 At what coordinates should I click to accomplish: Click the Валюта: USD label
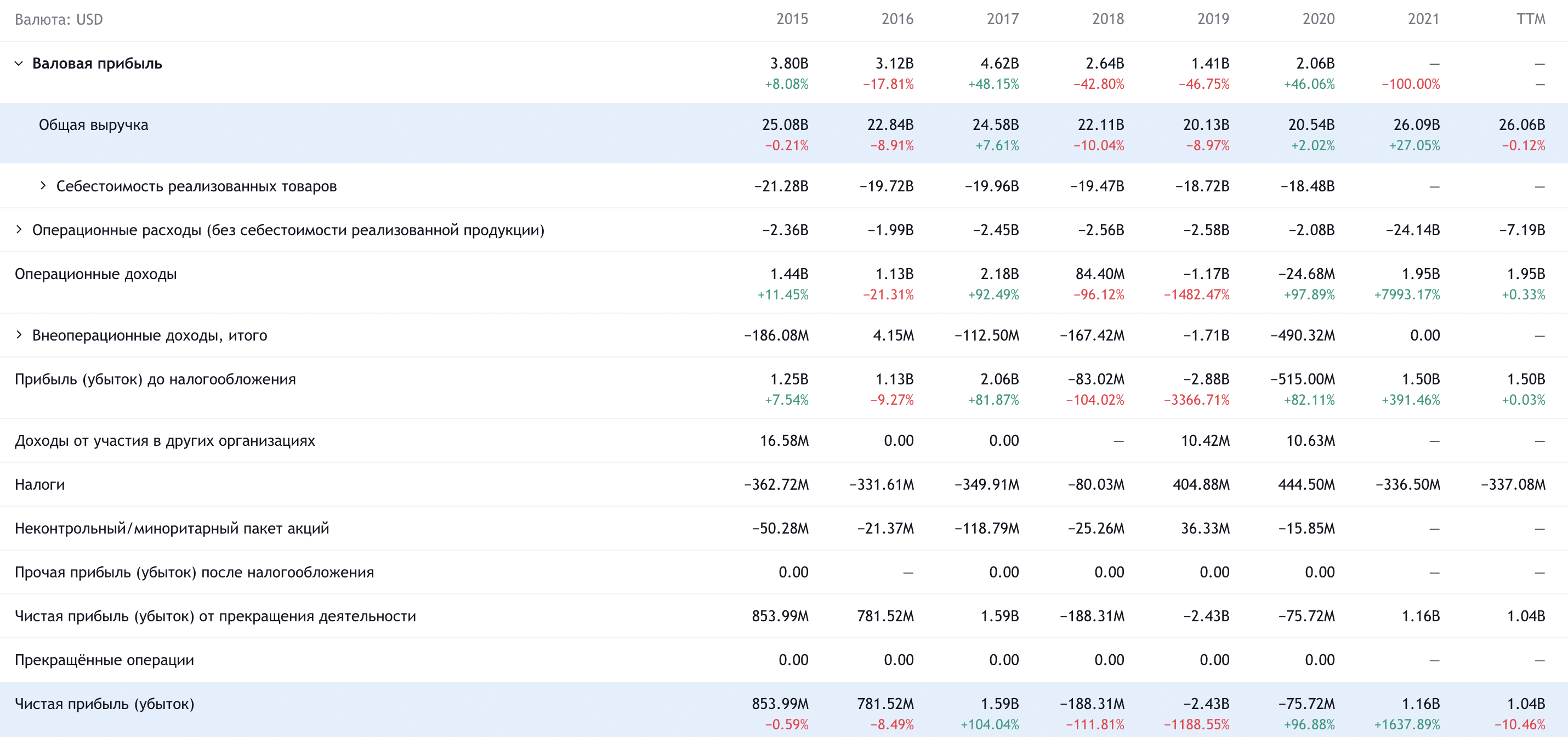pos(59,20)
